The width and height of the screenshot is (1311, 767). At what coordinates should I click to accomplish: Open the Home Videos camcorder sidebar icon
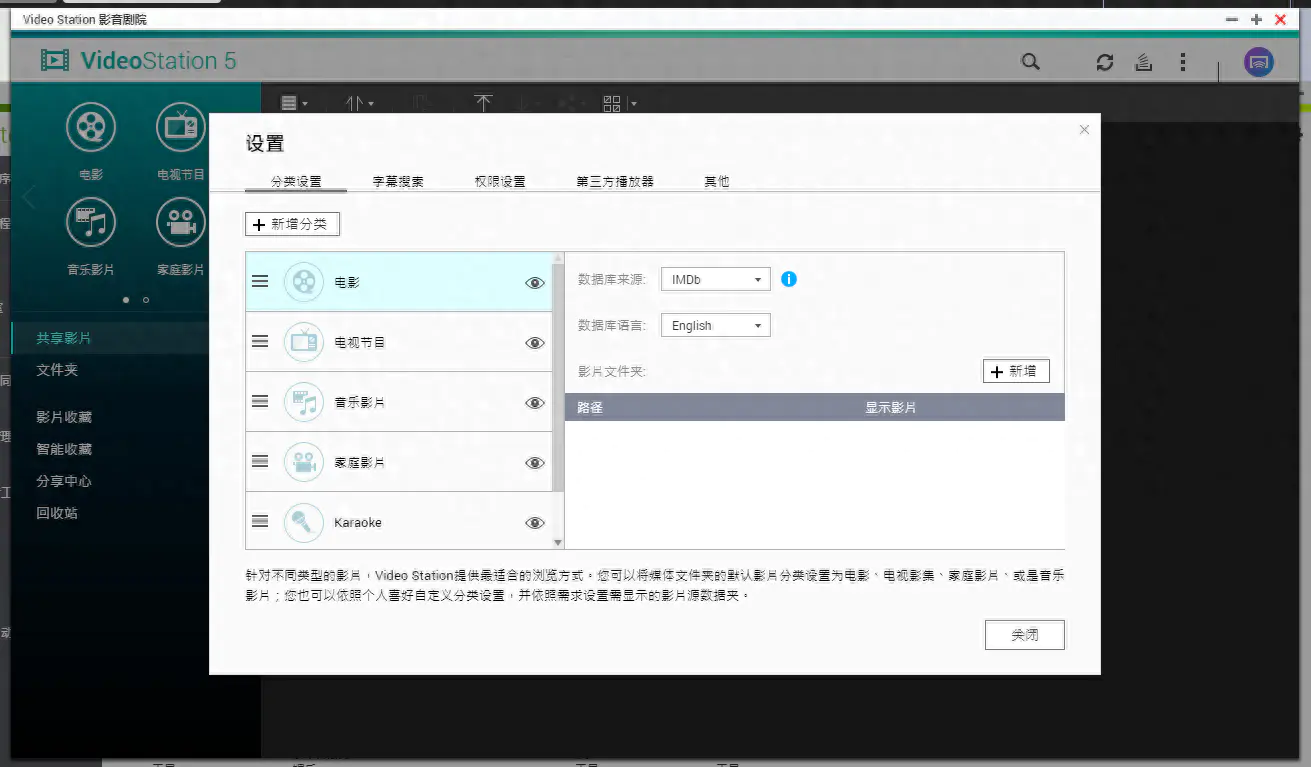pos(181,222)
